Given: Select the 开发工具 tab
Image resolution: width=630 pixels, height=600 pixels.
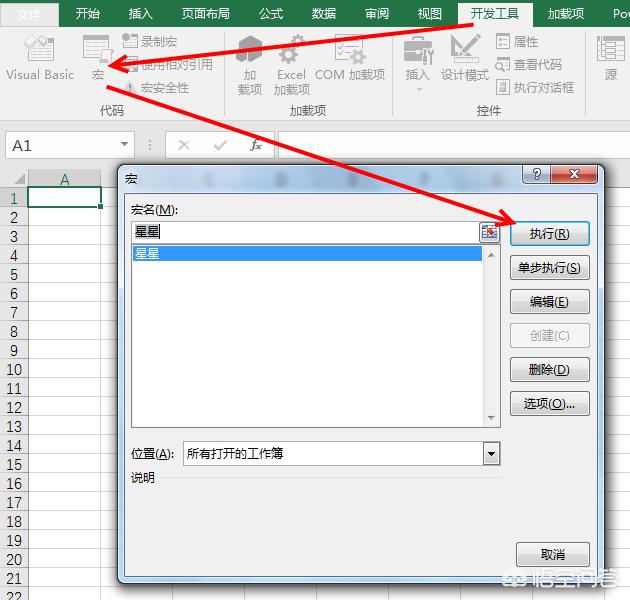Looking at the screenshot, I should click(x=495, y=14).
